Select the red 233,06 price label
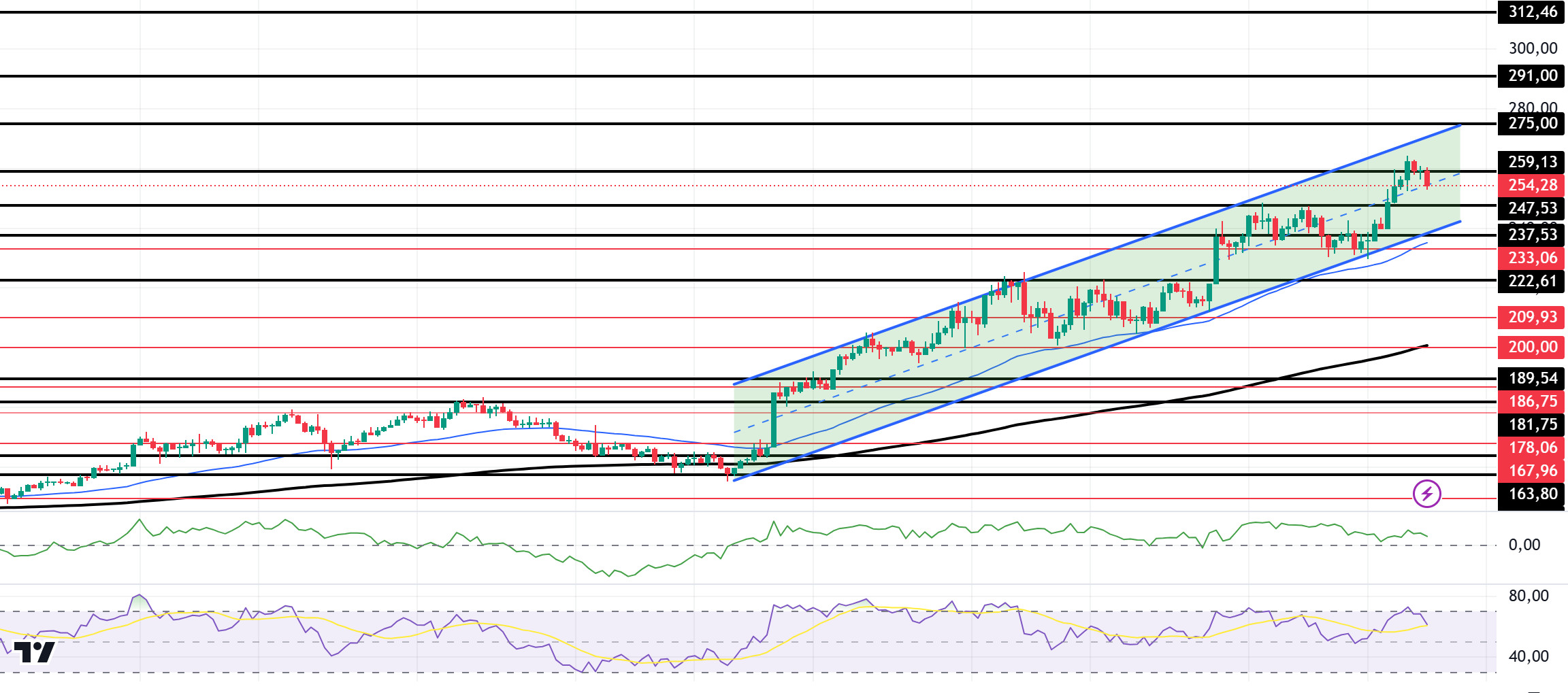The width and height of the screenshot is (1568, 693). (1531, 258)
